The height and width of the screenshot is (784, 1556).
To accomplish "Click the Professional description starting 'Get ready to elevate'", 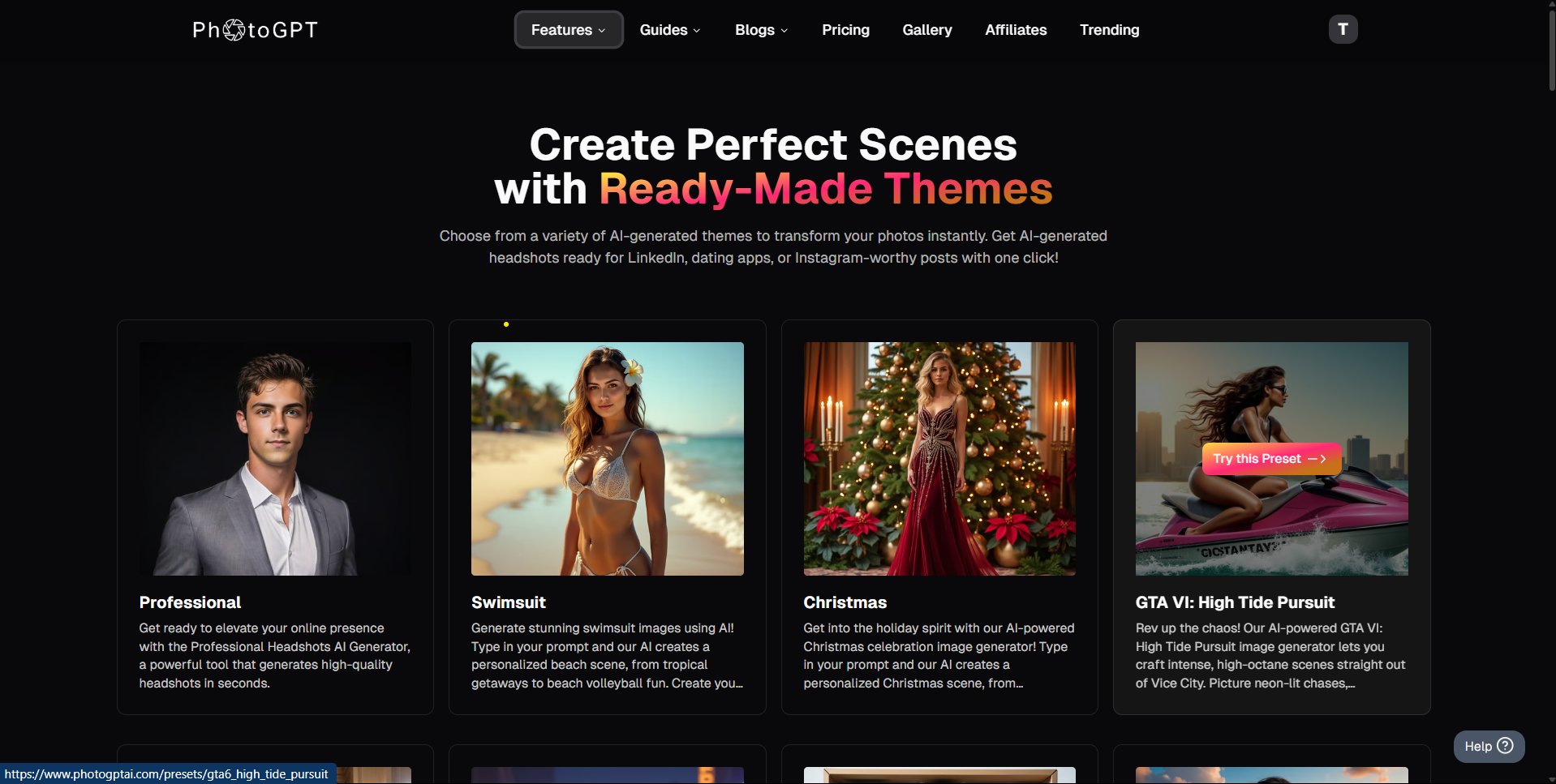I will click(275, 656).
